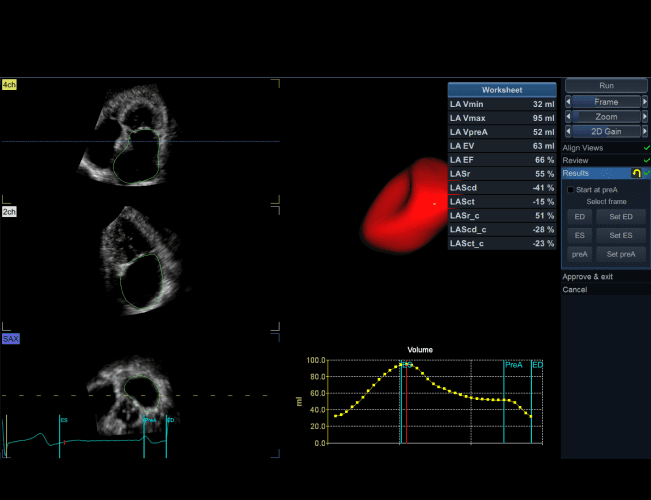Image resolution: width=651 pixels, height=500 pixels.
Task: Click the PreA marker line in Volume graph
Action: click(505, 400)
